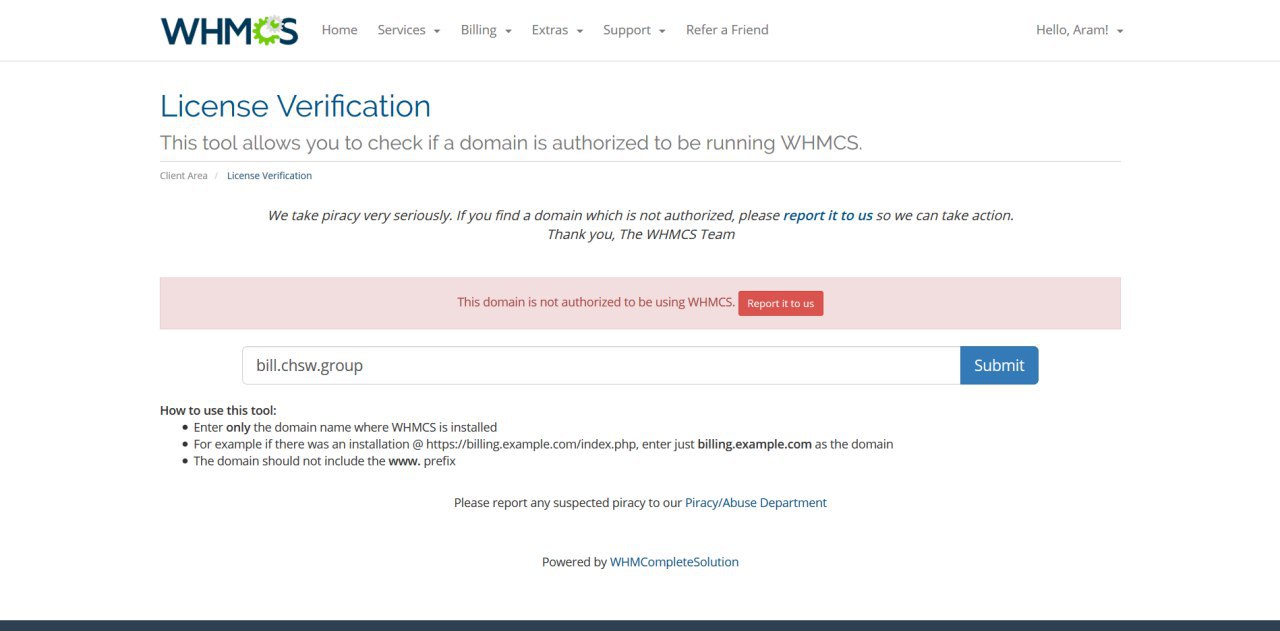Click the WHMCS logo
Viewport: 1280px width, 631px height.
click(x=229, y=30)
